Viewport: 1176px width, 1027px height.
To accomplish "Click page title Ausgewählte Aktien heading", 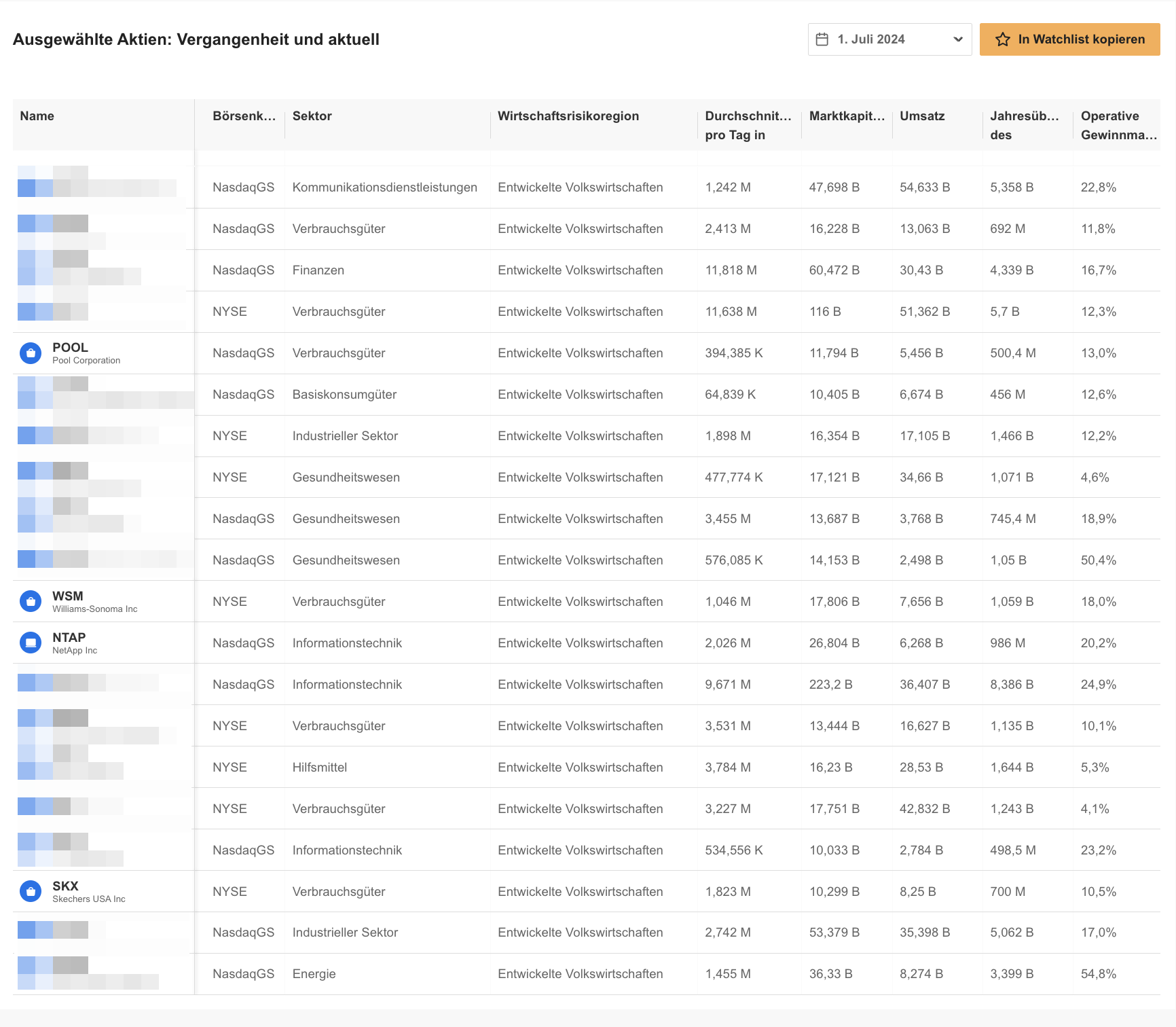I will (196, 39).
